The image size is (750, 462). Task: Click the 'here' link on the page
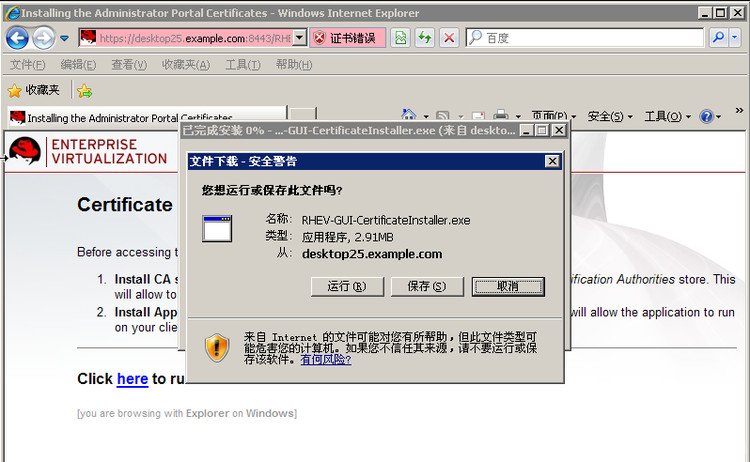[x=132, y=379]
